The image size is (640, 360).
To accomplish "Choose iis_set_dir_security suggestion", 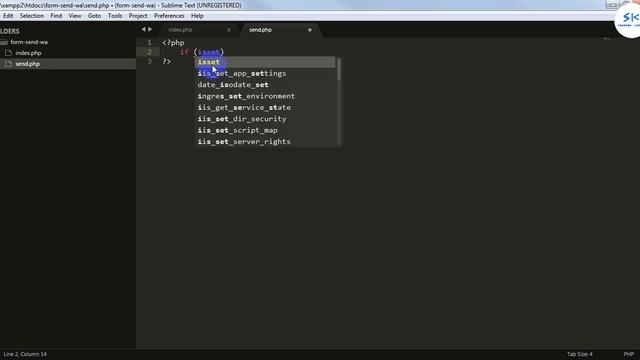I will point(265,119).
